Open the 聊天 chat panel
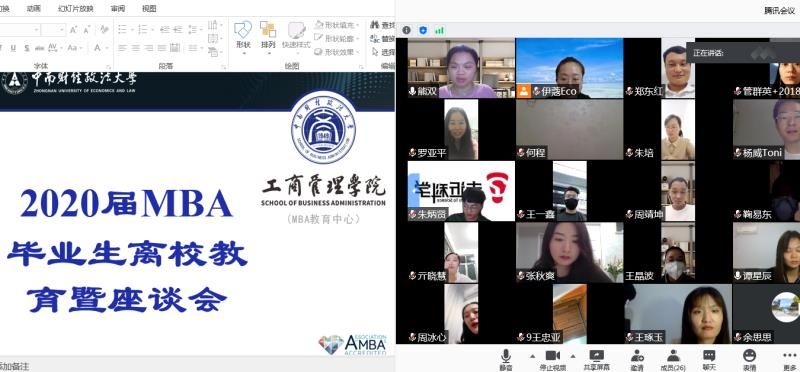The width and height of the screenshot is (800, 372). 709,359
